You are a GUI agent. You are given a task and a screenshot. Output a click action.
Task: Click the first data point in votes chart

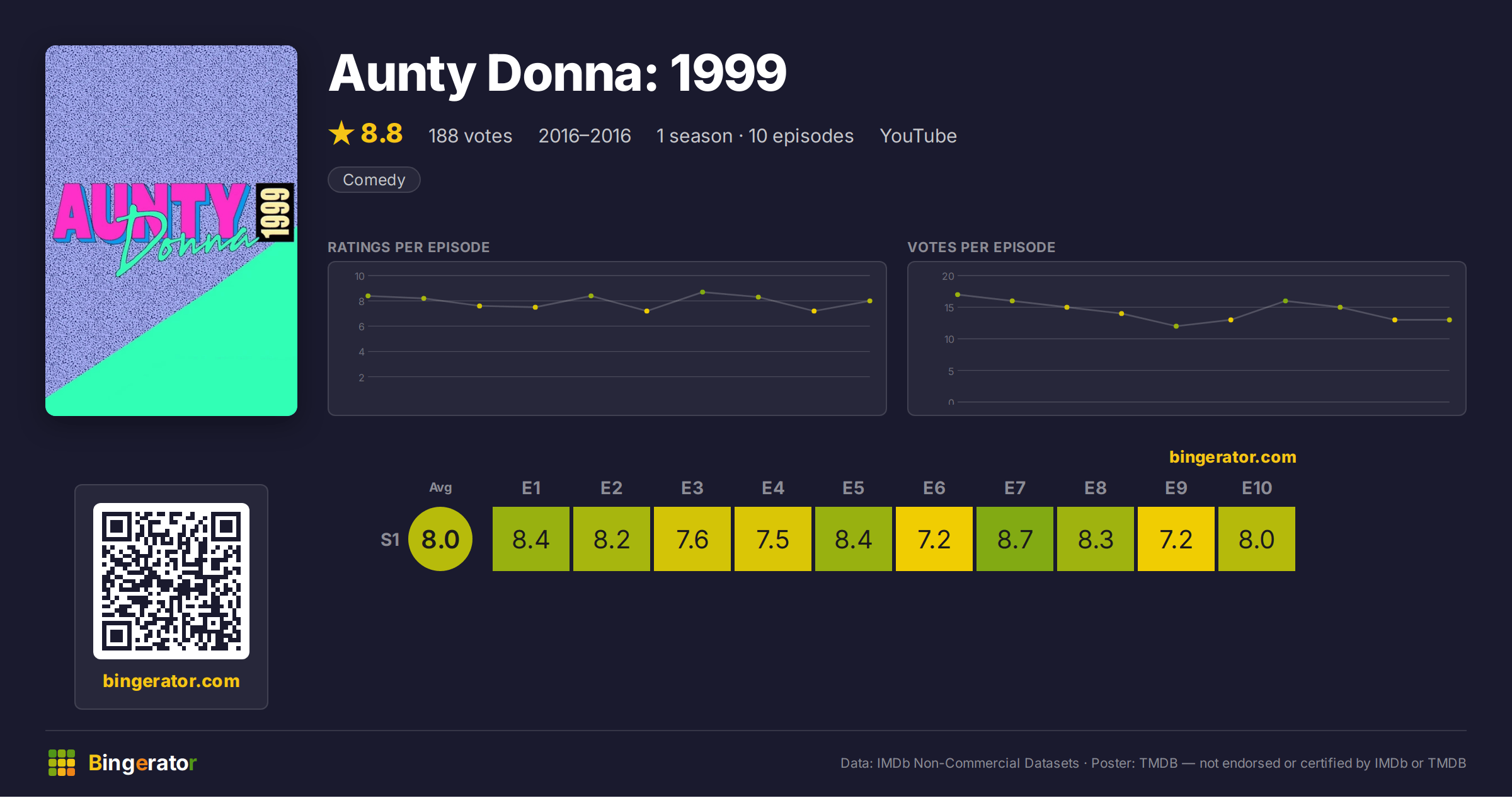pos(958,294)
